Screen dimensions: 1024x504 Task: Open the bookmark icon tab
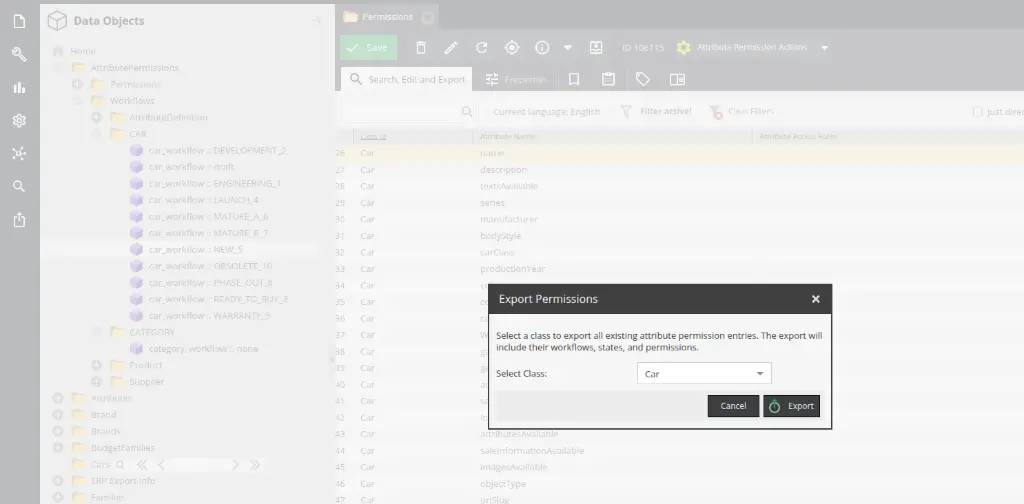[574, 79]
